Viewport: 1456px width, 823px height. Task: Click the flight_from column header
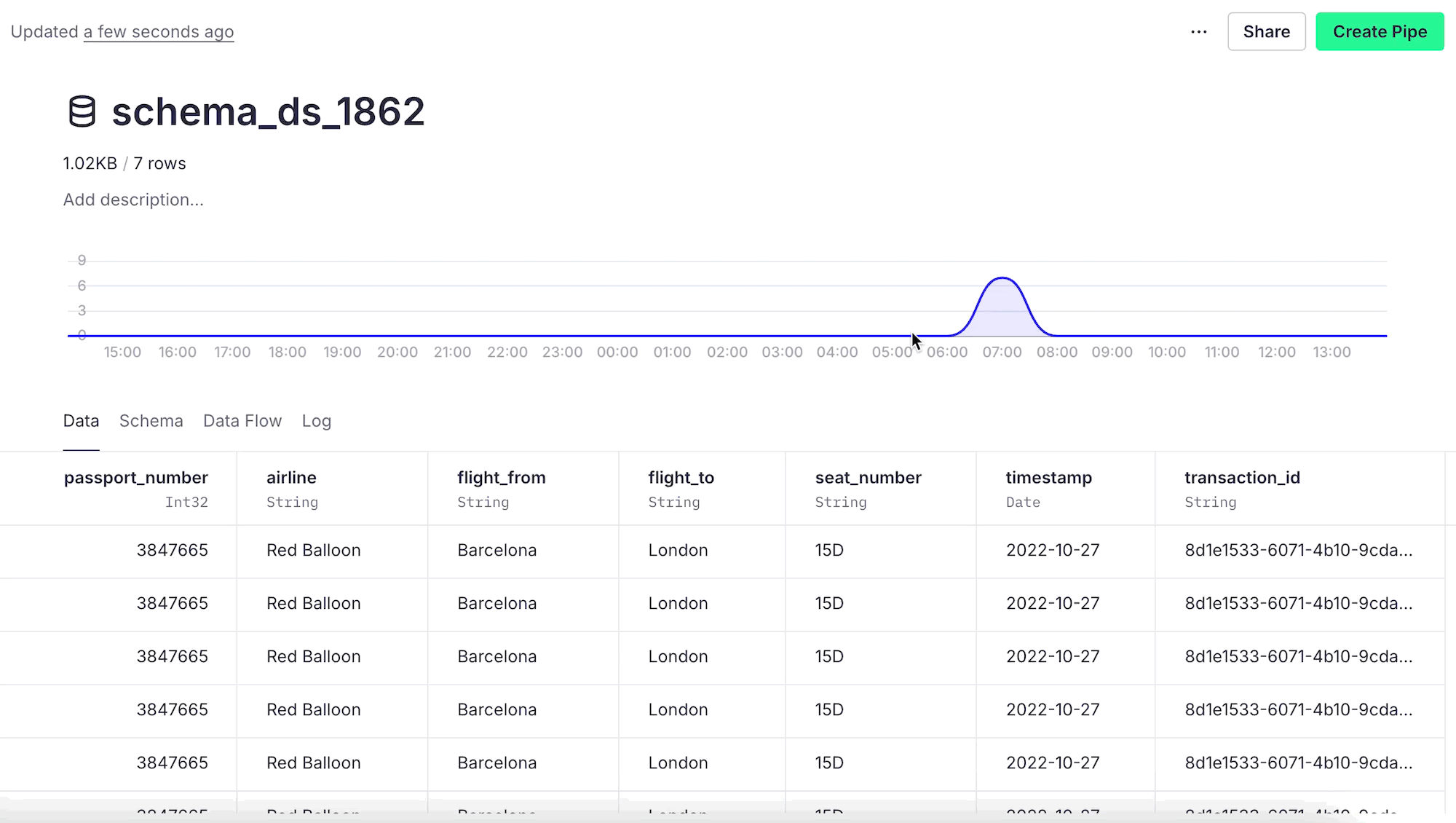coord(501,478)
